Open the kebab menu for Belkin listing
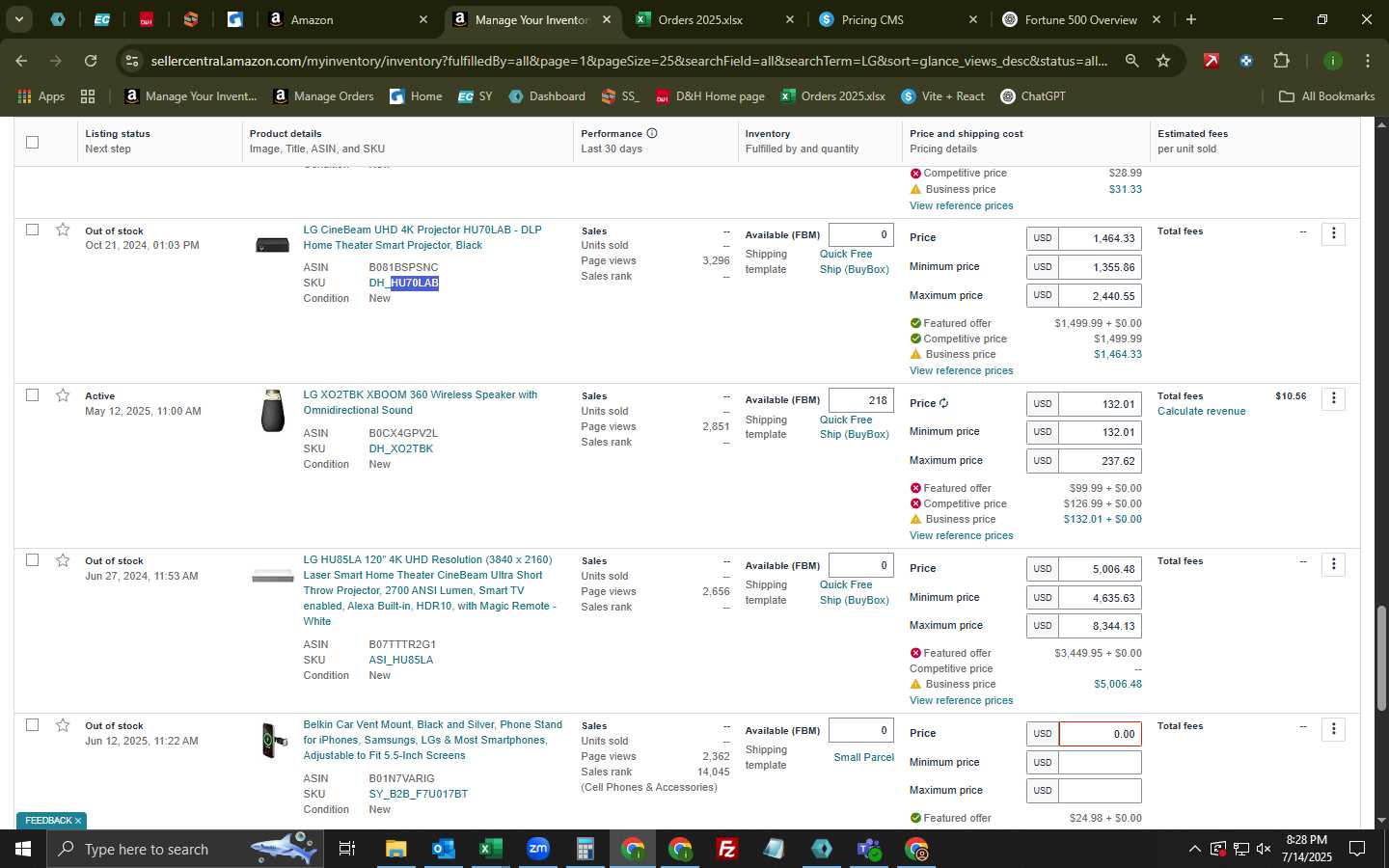 [x=1333, y=729]
